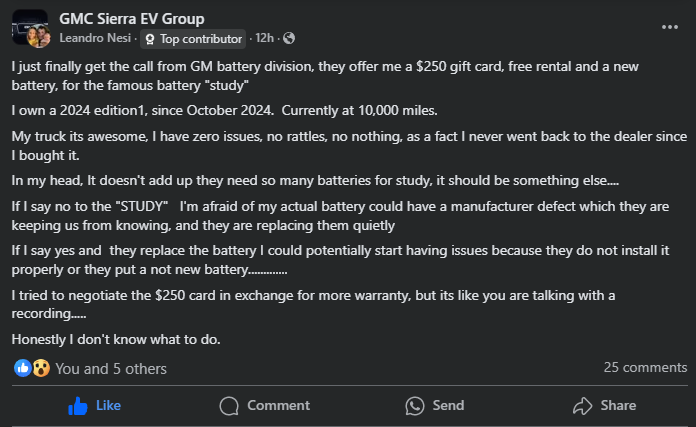The image size is (696, 427).
Task: Click the small blue Like reaction badge
Action: click(x=23, y=368)
